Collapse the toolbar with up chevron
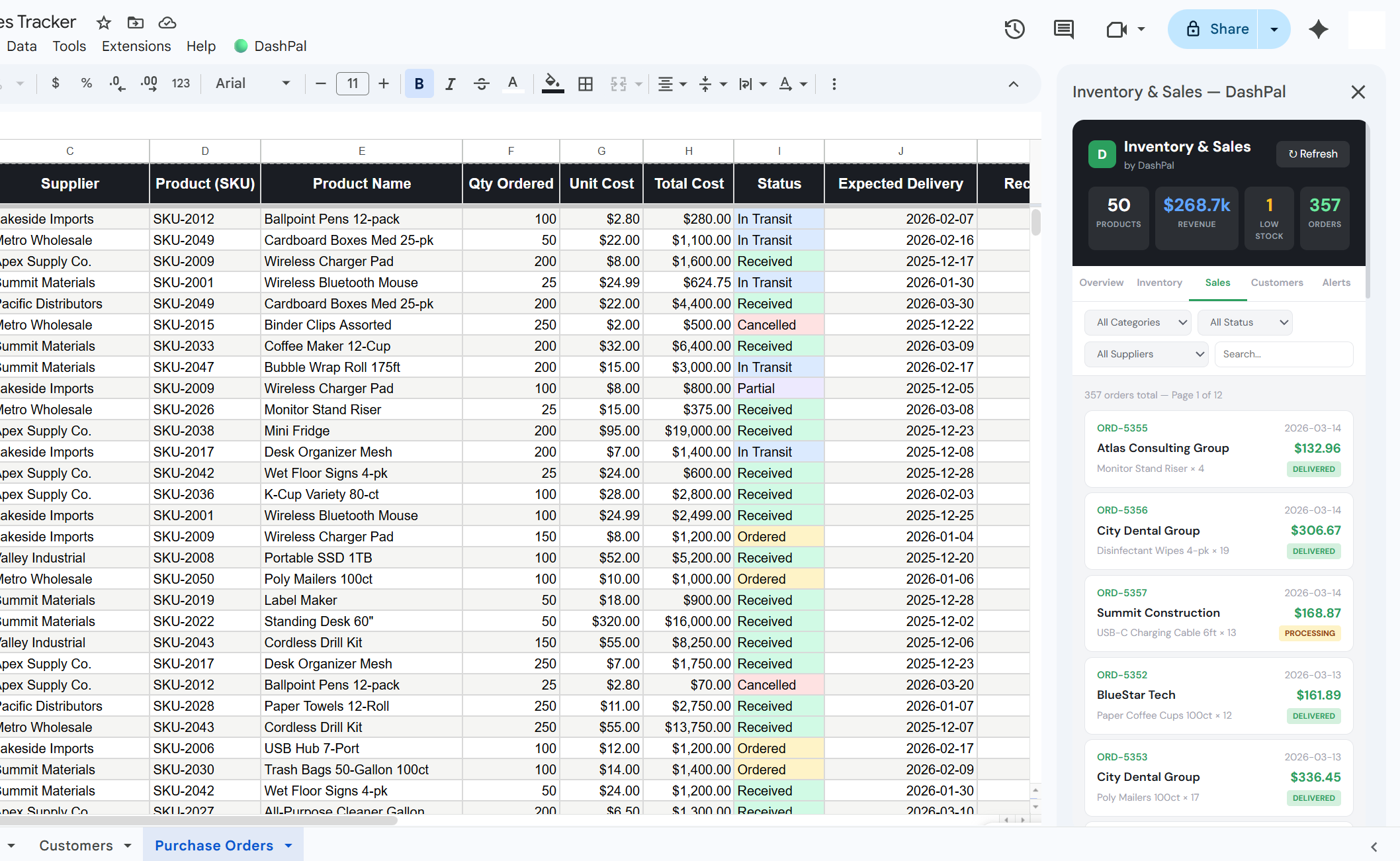The width and height of the screenshot is (1400, 861). tap(1013, 84)
